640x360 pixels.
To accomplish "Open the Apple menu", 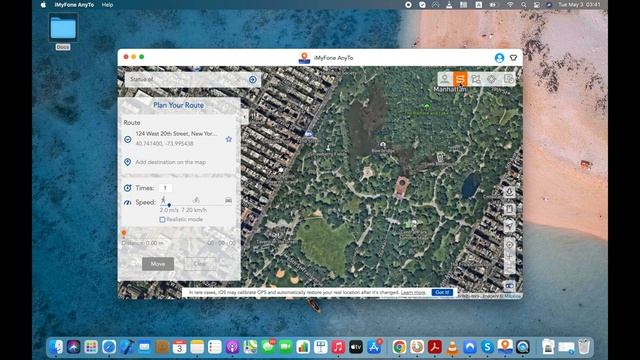I will pyautogui.click(x=43, y=5).
